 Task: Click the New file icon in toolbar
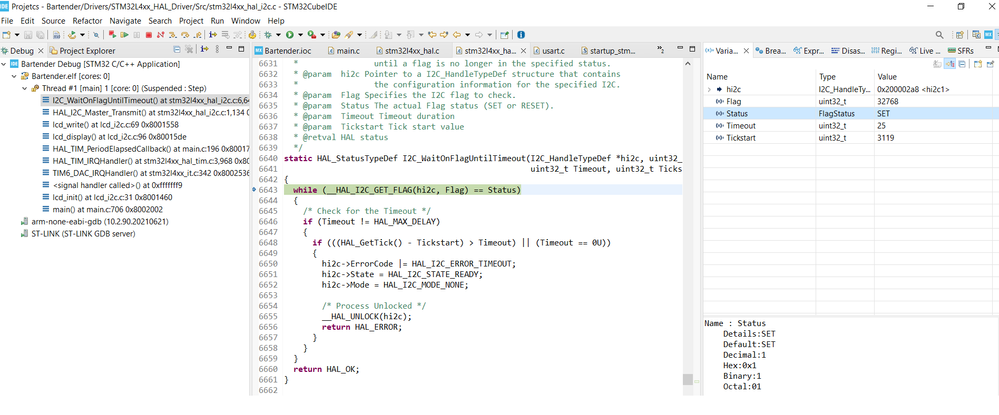(6, 34)
